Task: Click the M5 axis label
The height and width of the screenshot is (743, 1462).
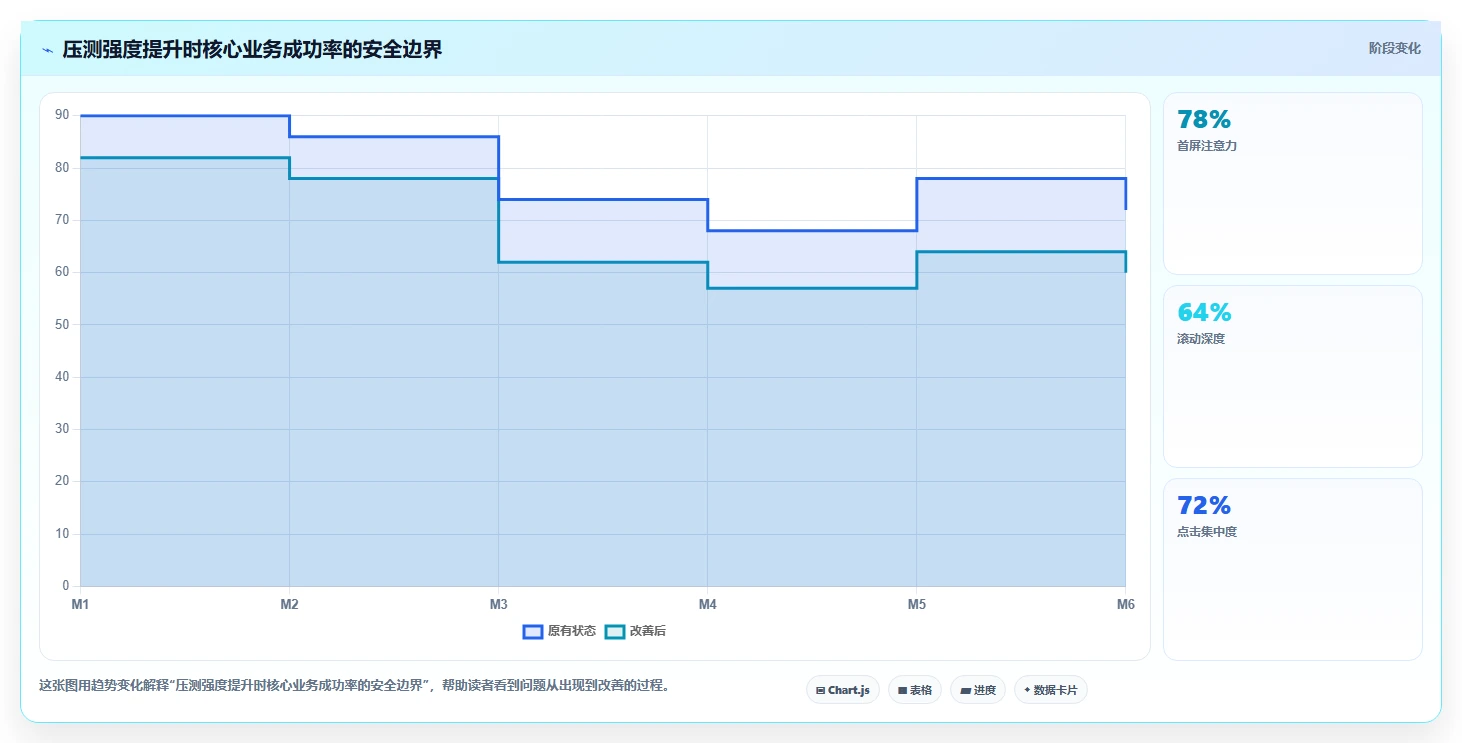Action: pyautogui.click(x=916, y=604)
